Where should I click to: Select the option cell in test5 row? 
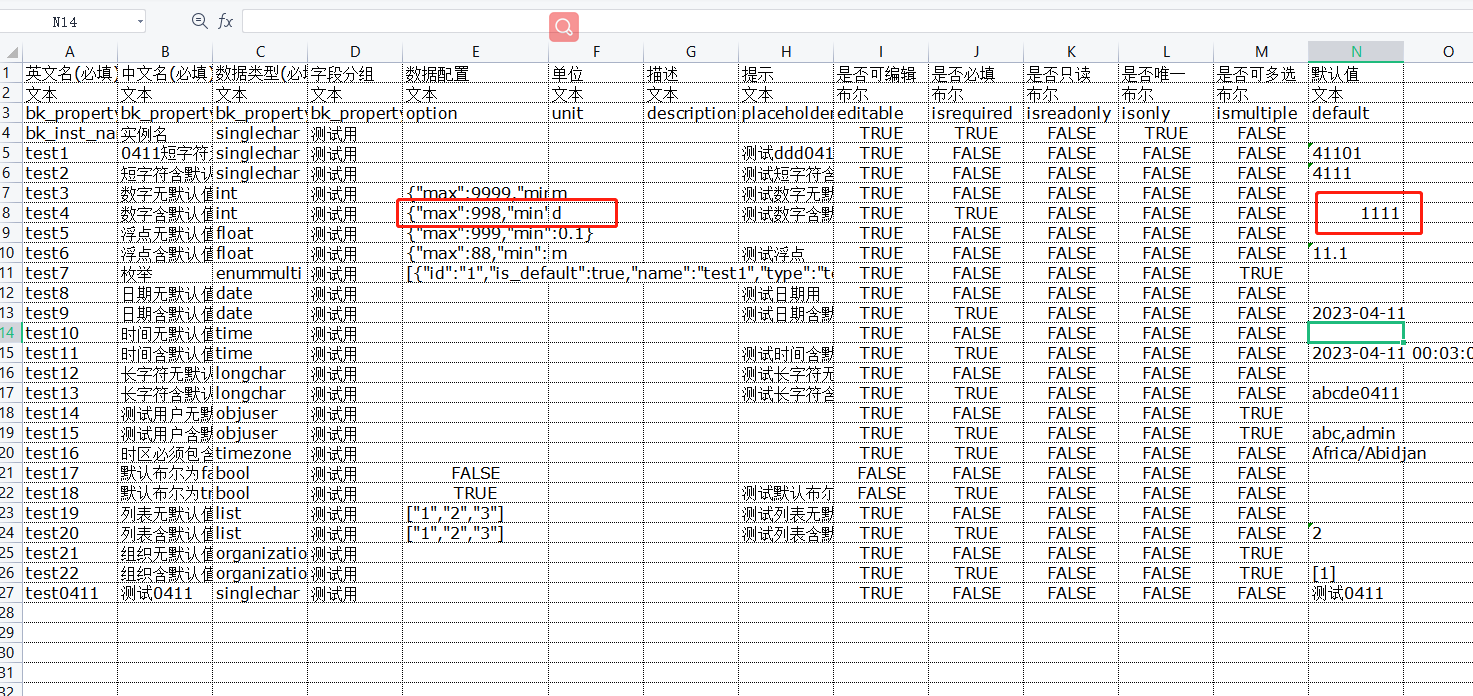(x=475, y=233)
